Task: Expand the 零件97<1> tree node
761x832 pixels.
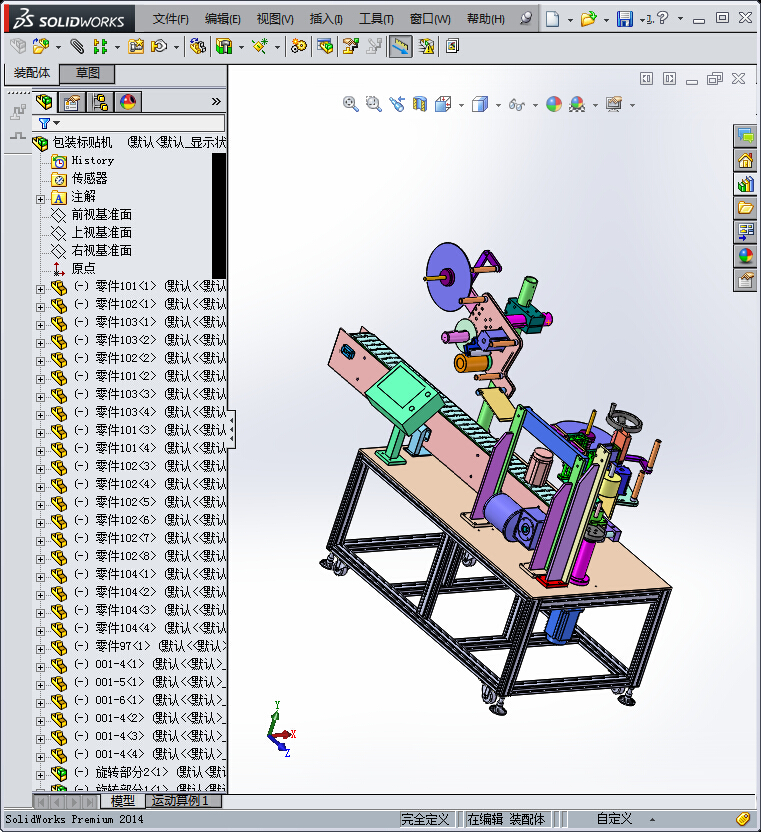Action: pos(40,649)
